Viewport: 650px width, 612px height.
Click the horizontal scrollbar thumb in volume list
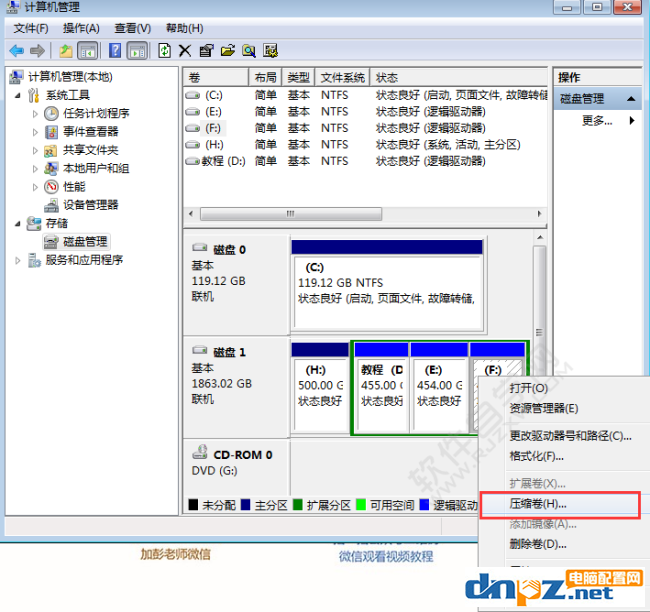[x=291, y=214]
